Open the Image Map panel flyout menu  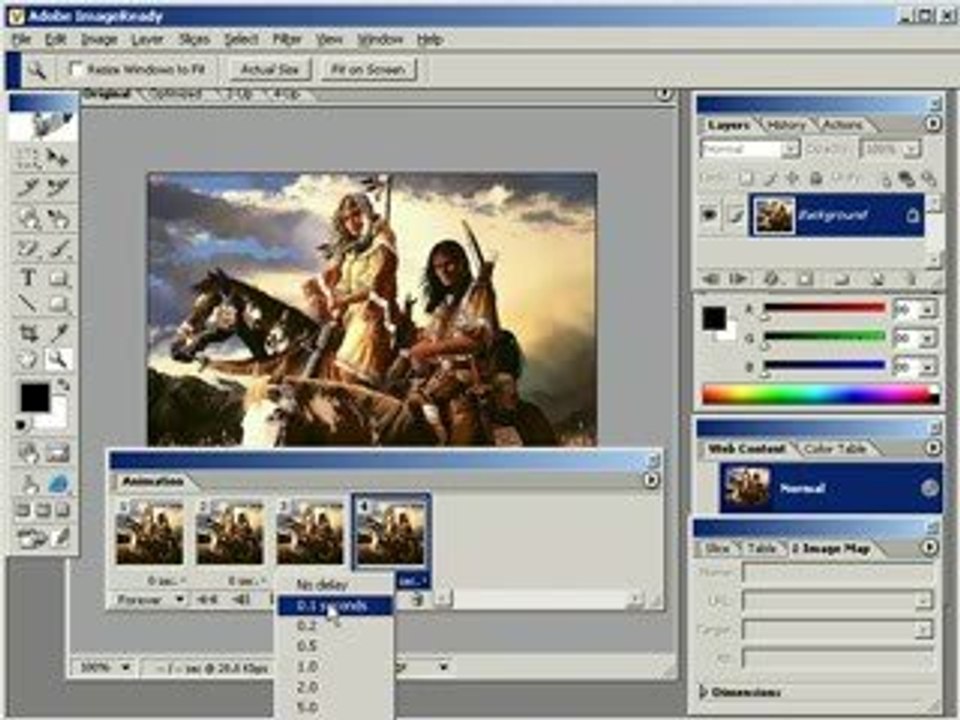(929, 547)
